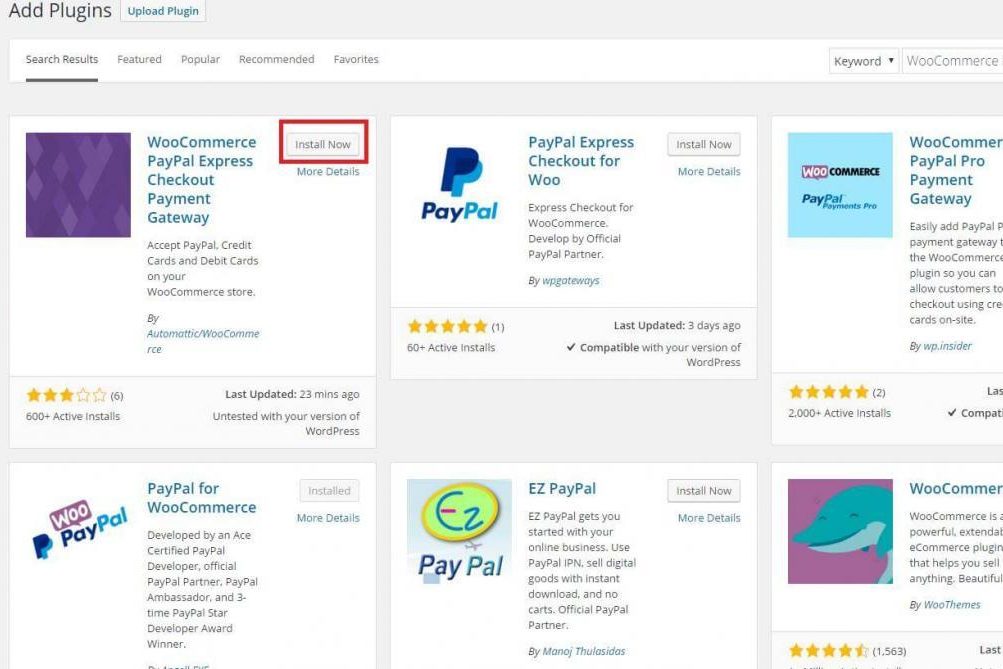This screenshot has height=669, width=1003.
Task: Click the WooCommerce PayPal Pro plugin icon
Action: pyautogui.click(x=840, y=185)
